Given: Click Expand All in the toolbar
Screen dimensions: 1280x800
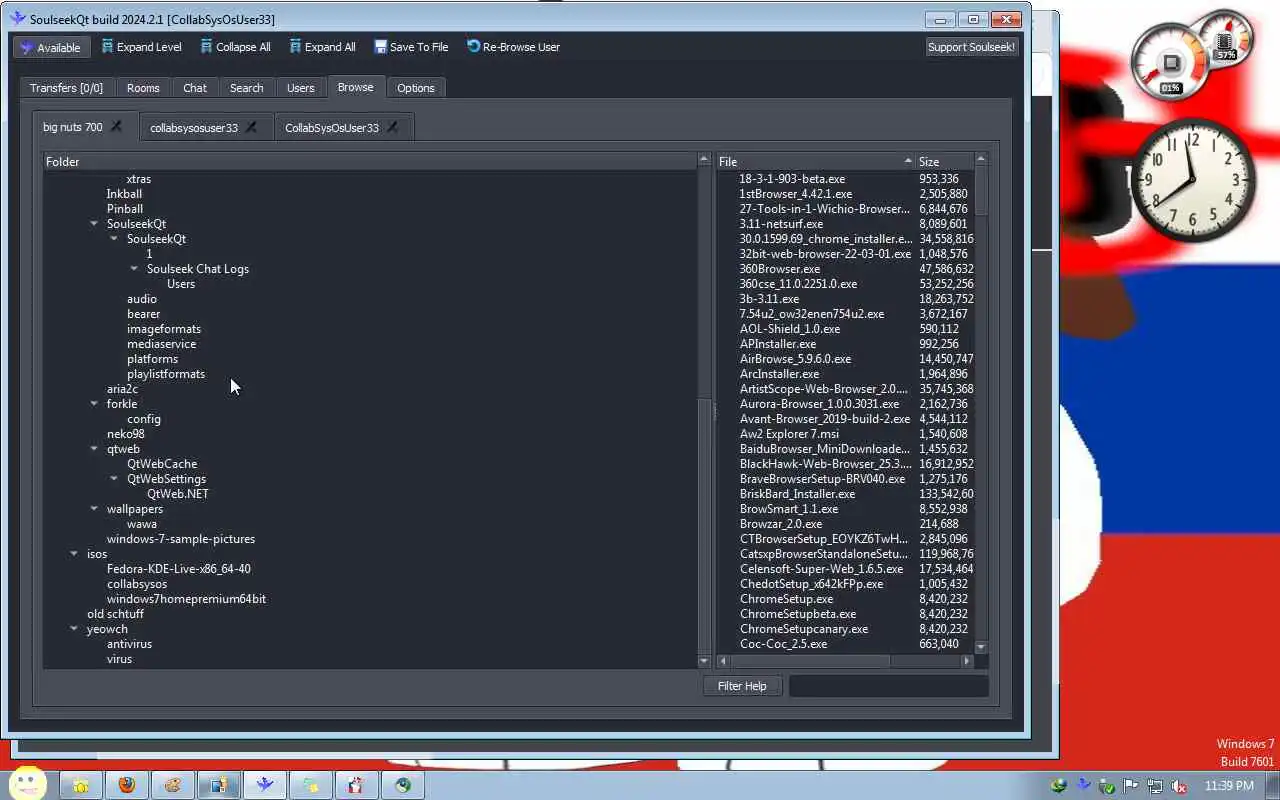Looking at the screenshot, I should click(322, 47).
